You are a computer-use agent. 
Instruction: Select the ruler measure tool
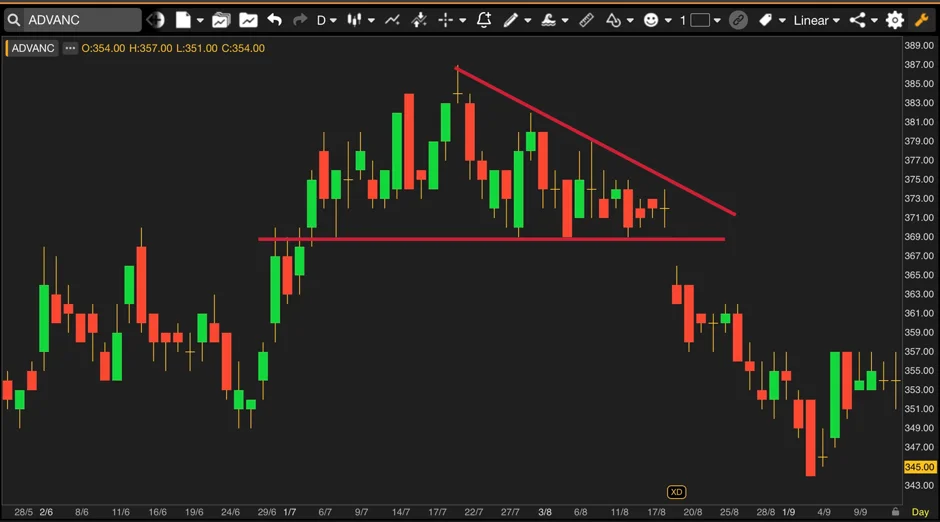coord(586,20)
